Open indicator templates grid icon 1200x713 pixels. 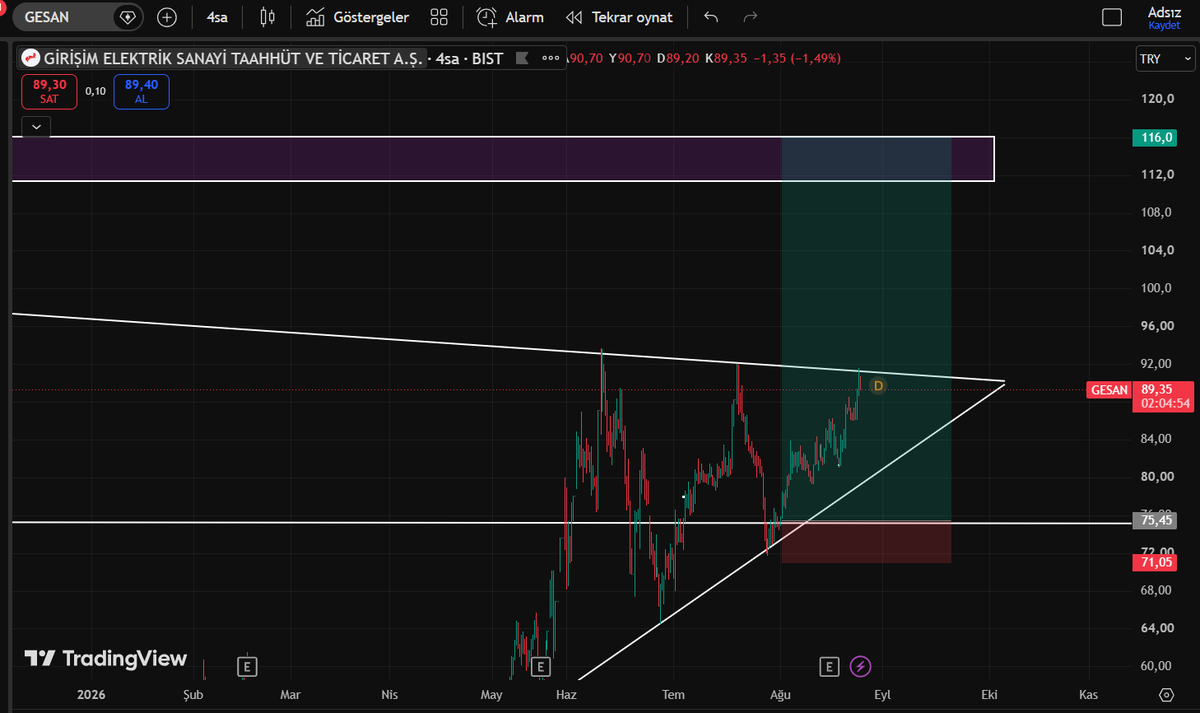[439, 17]
